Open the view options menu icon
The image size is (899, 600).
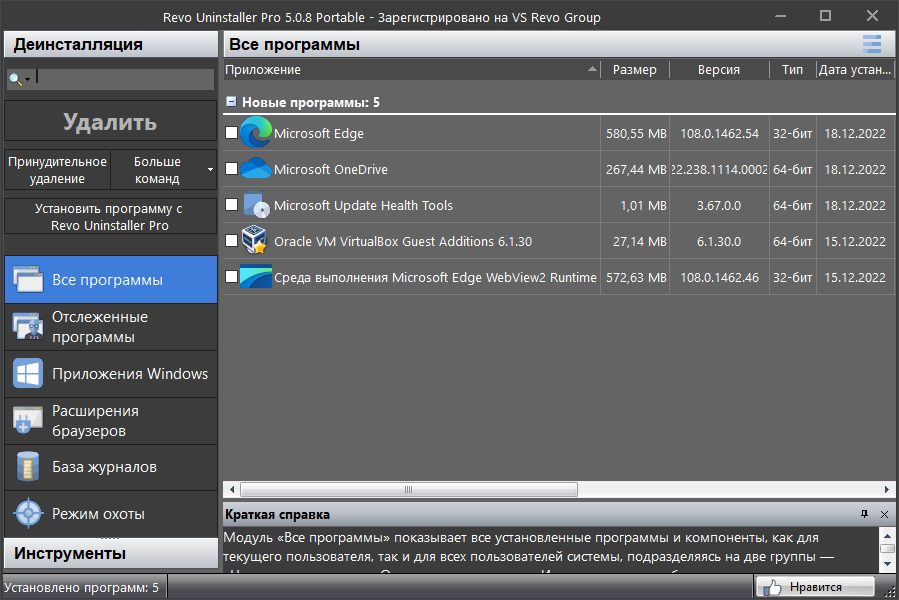coord(872,44)
